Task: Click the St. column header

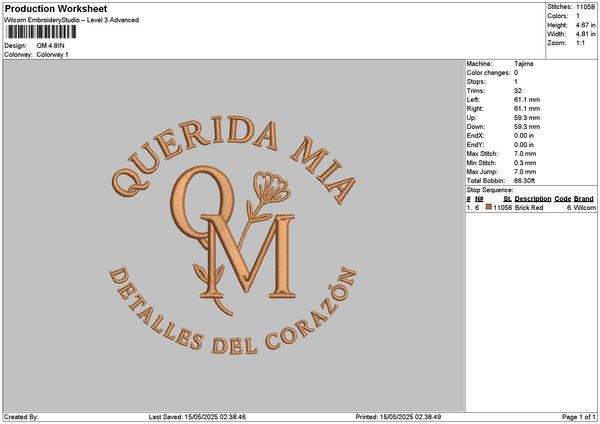Action: coord(507,198)
